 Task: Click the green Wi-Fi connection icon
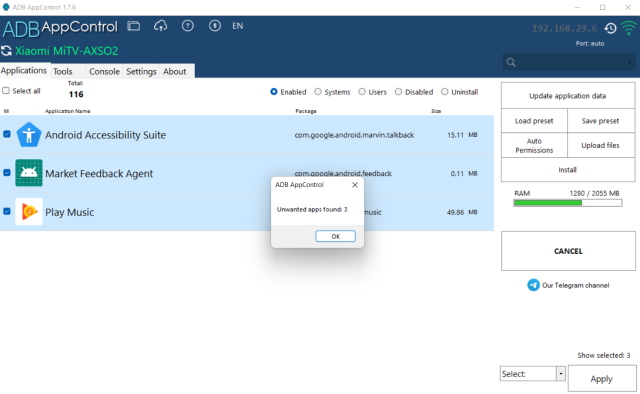coord(629,28)
